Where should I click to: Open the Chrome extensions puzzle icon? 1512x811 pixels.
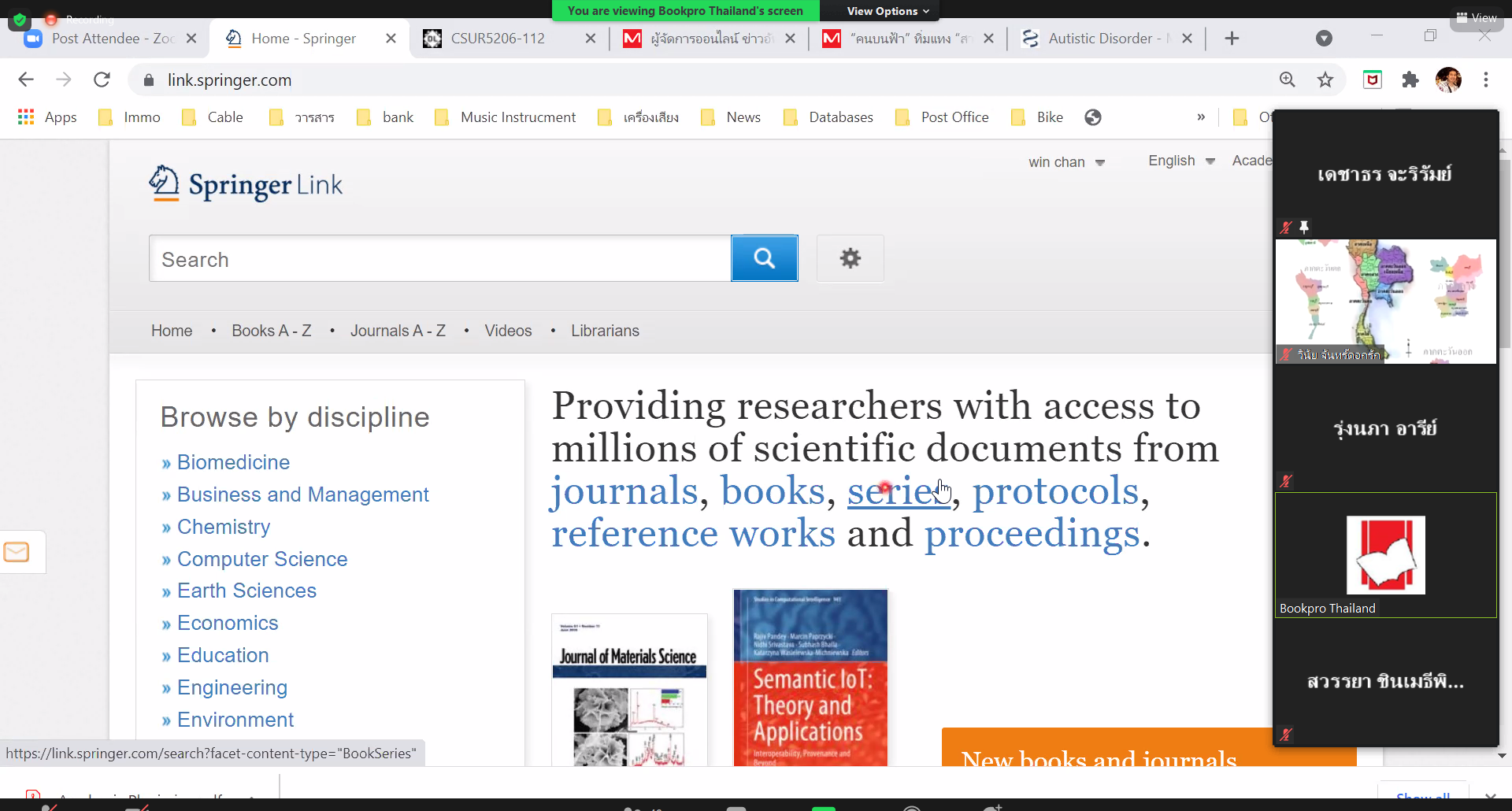click(1410, 80)
